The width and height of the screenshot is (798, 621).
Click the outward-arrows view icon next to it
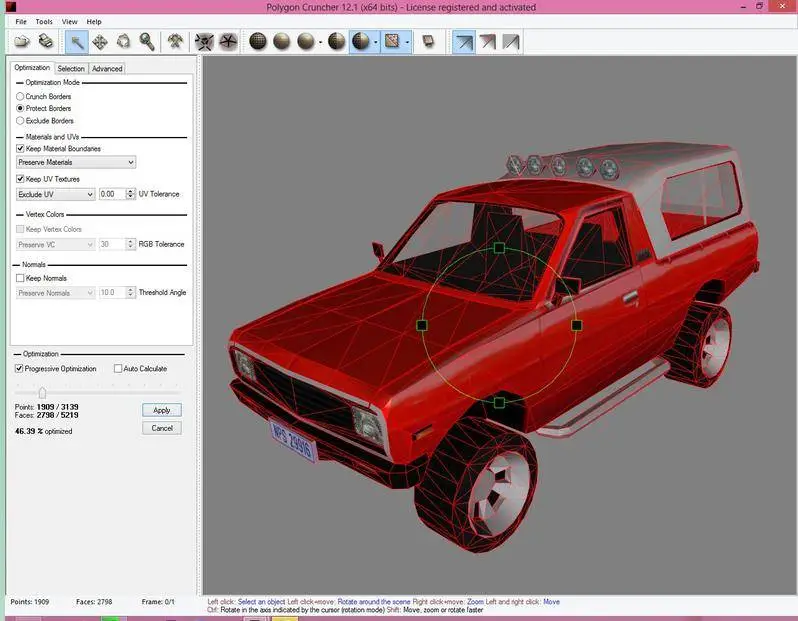(x=228, y=42)
